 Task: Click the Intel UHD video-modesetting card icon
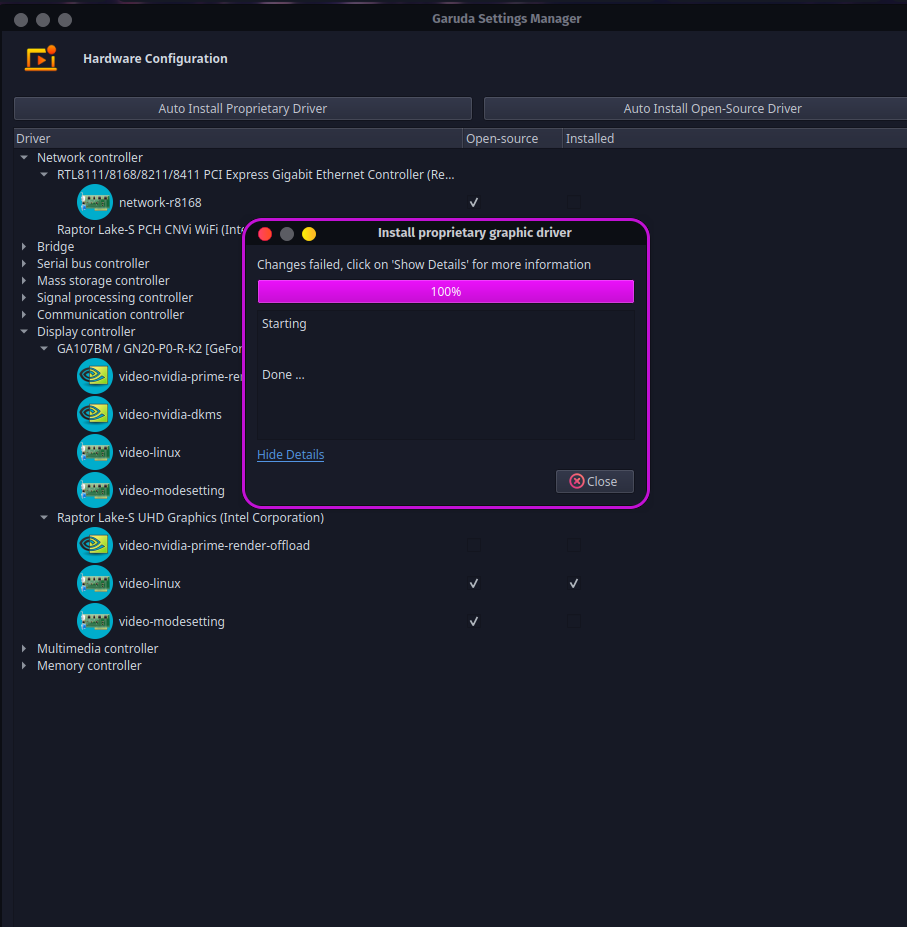point(95,621)
